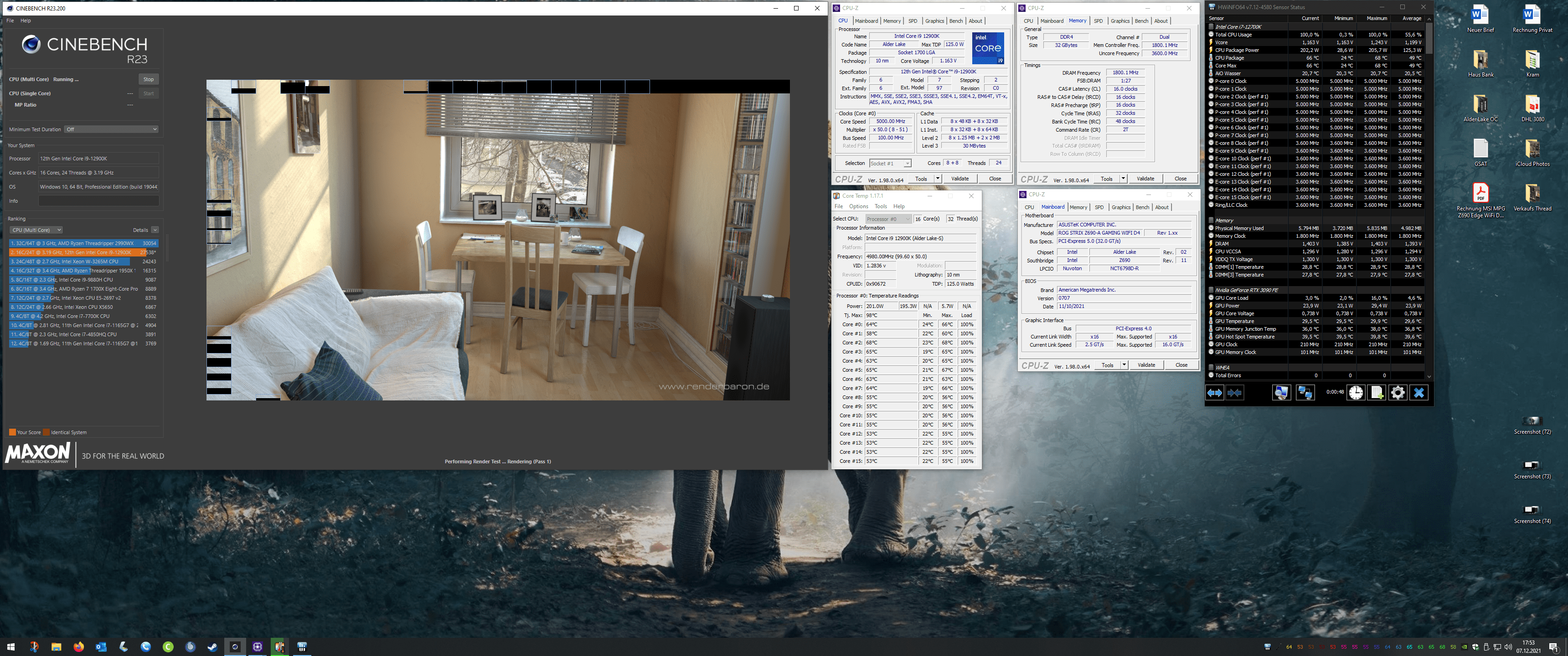Click Validate in CPU-Z Mainboard window

(1146, 365)
